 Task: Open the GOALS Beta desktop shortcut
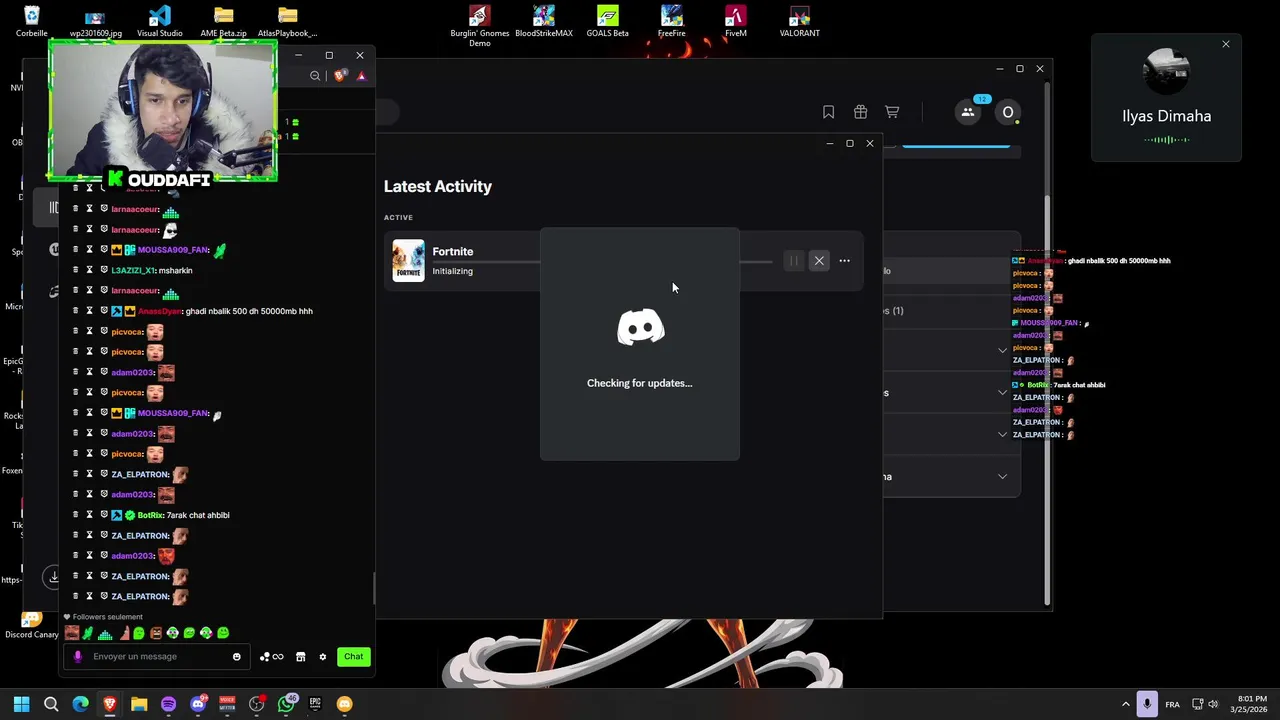[x=607, y=21]
